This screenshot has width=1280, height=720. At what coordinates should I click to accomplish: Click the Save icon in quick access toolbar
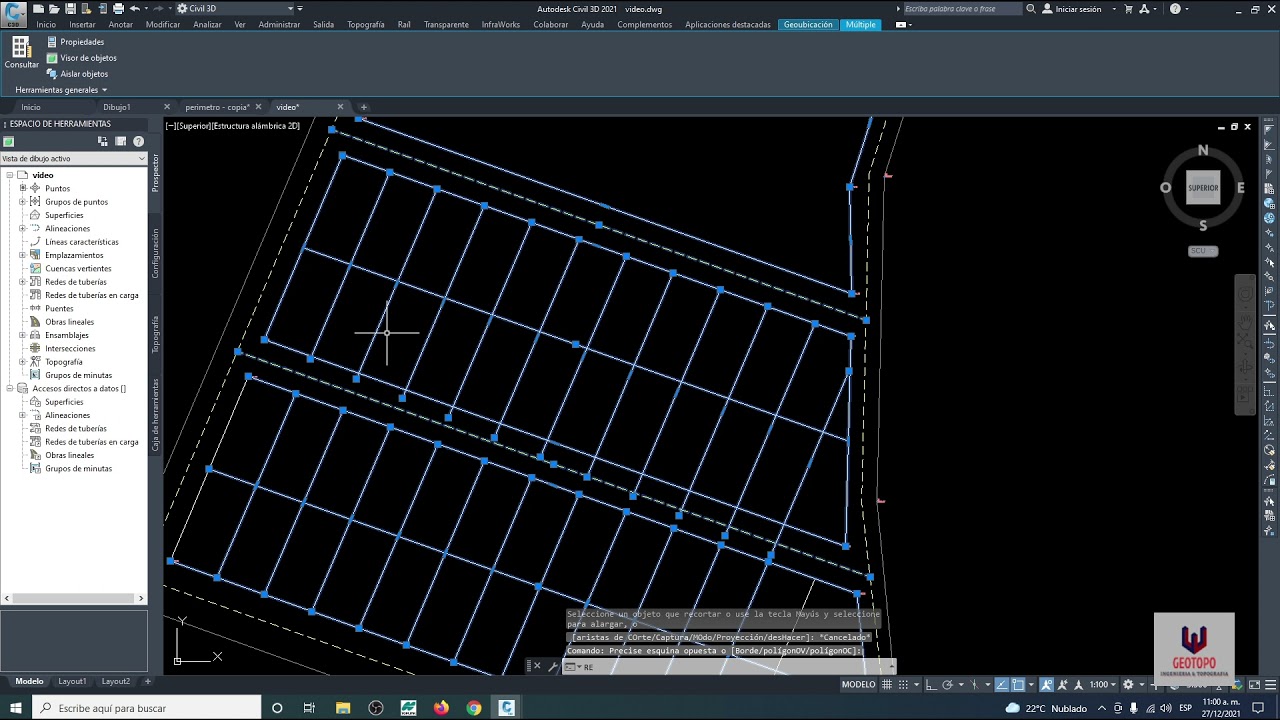coord(71,9)
